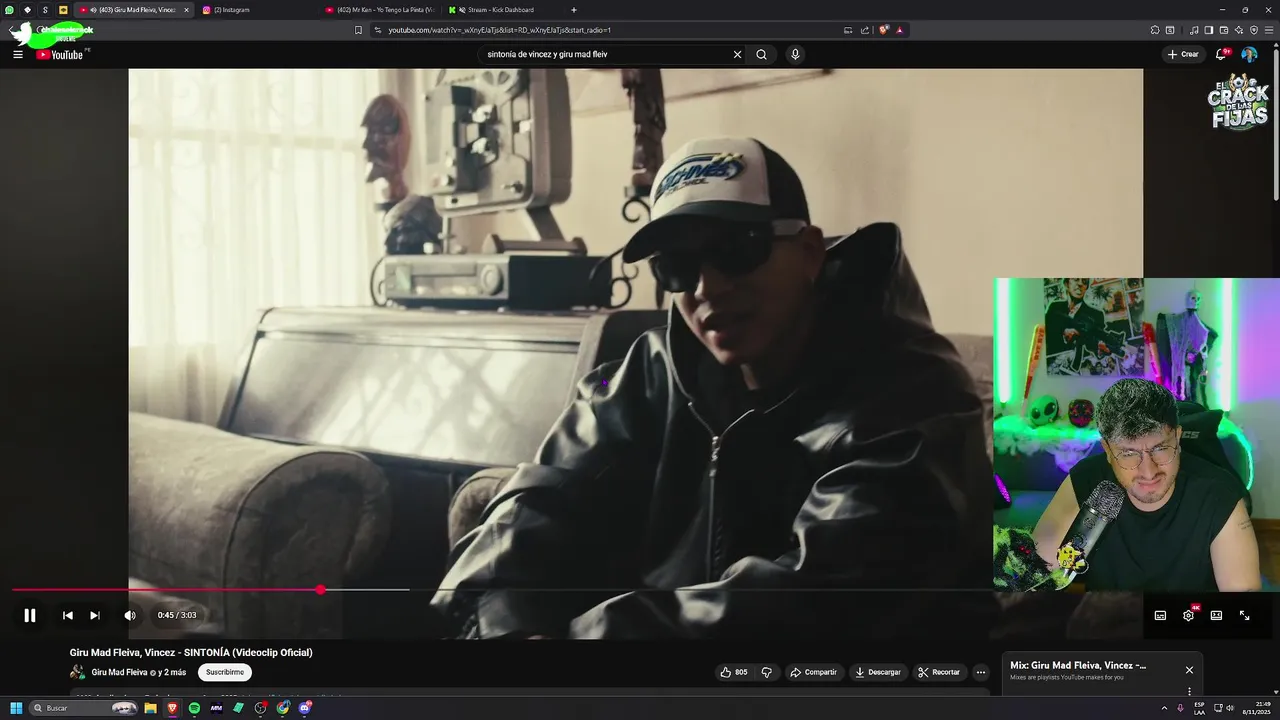
Task: Switch to theater mode view
Action: click(x=1216, y=615)
